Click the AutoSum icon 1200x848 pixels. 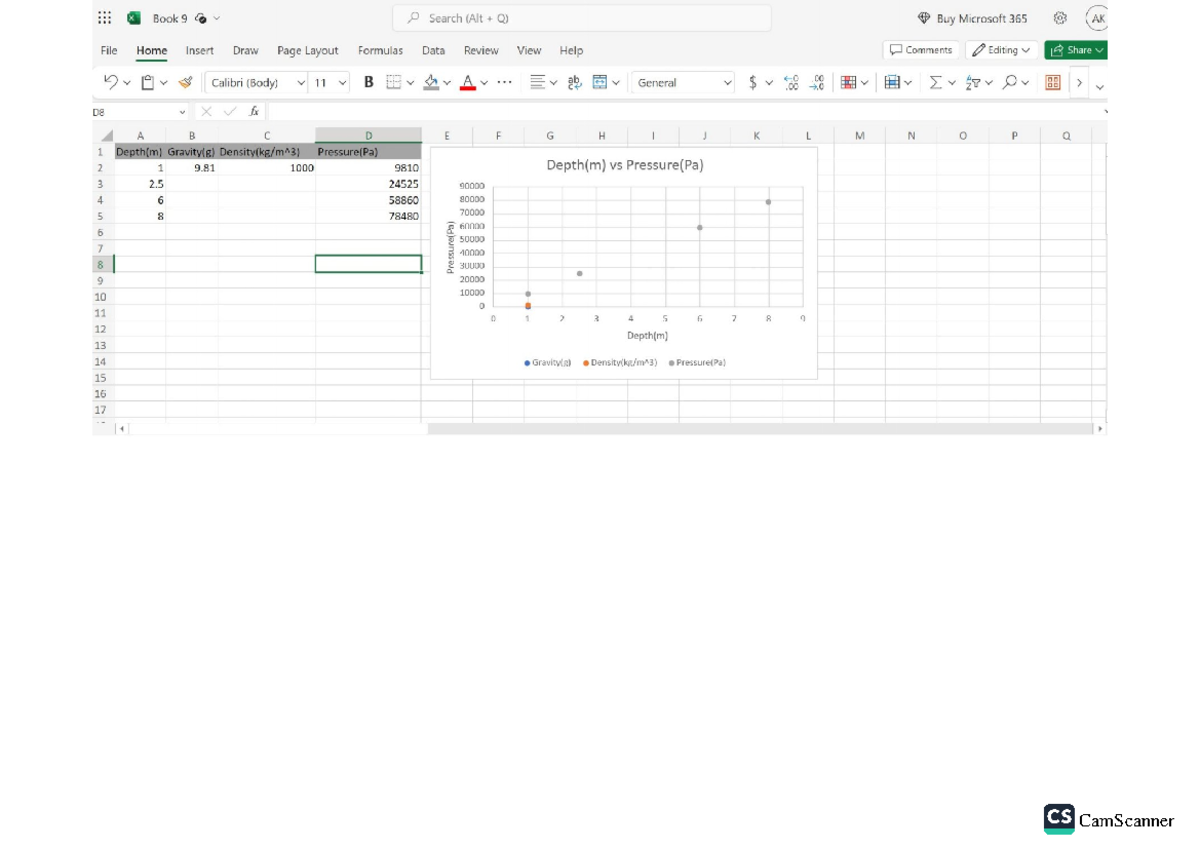click(936, 82)
